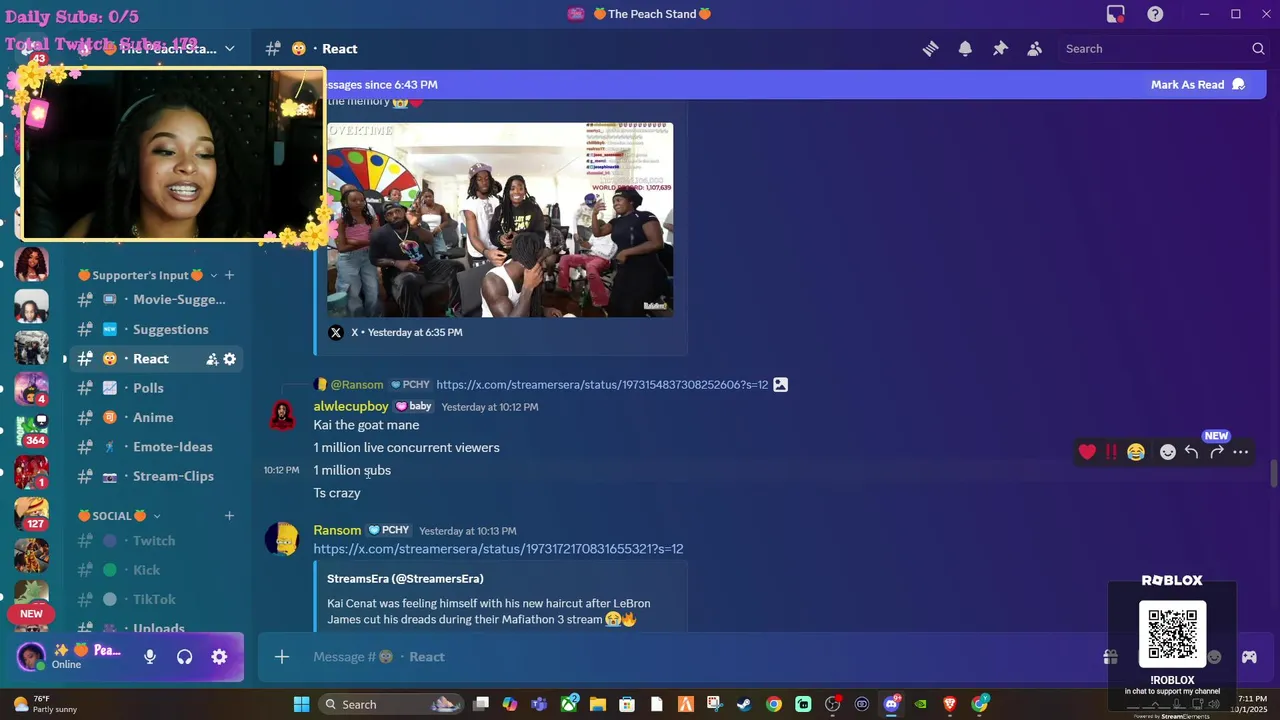The image size is (1280, 720).
Task: Click the weather widget showing 76°F
Action: [x=45, y=704]
